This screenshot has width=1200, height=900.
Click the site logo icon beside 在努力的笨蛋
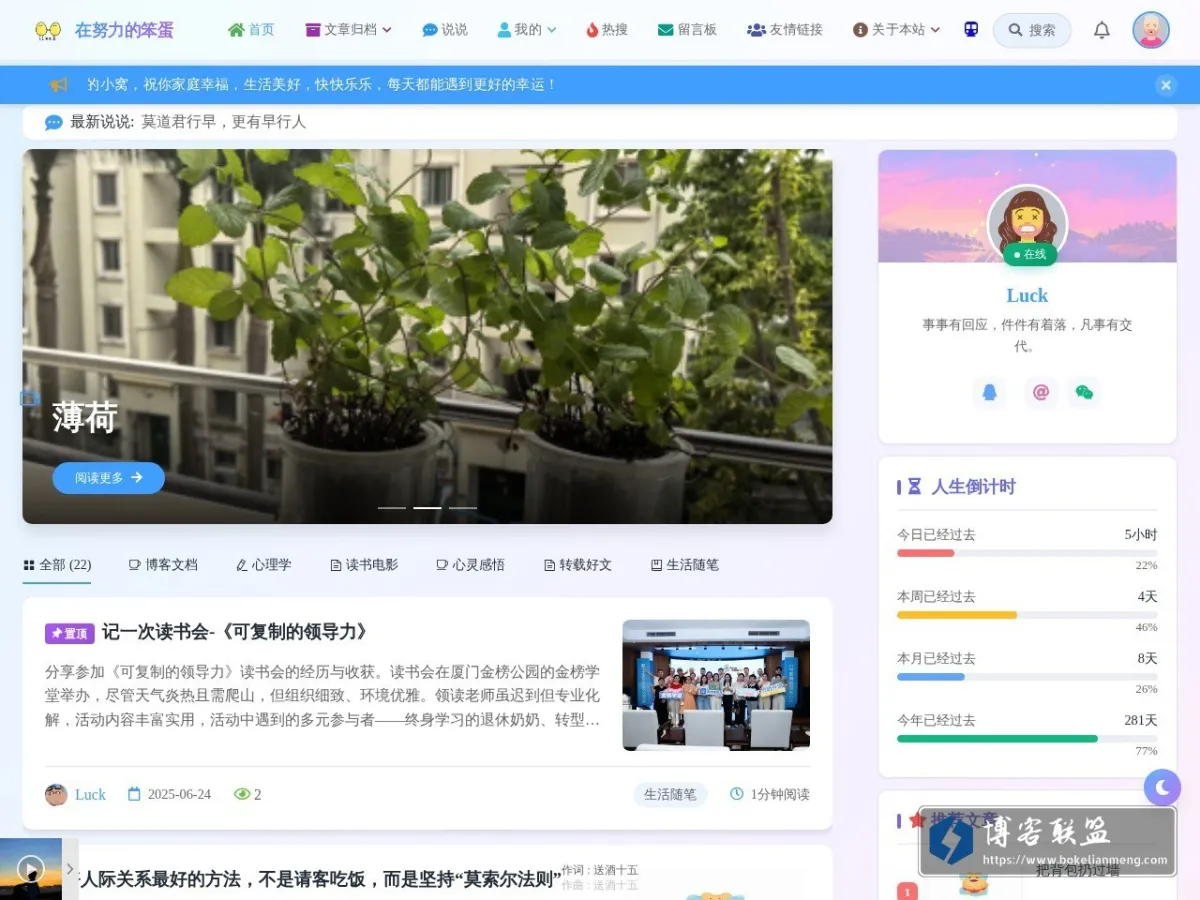pyautogui.click(x=47, y=31)
